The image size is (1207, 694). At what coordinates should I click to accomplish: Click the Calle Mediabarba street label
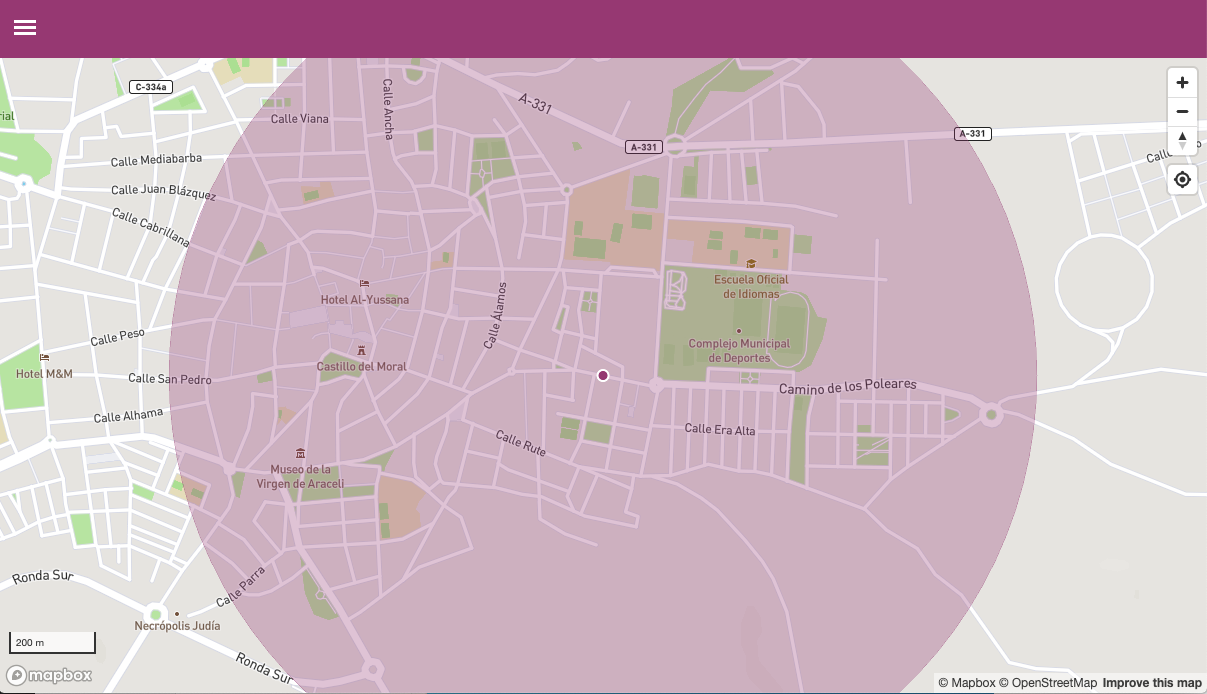(x=156, y=160)
